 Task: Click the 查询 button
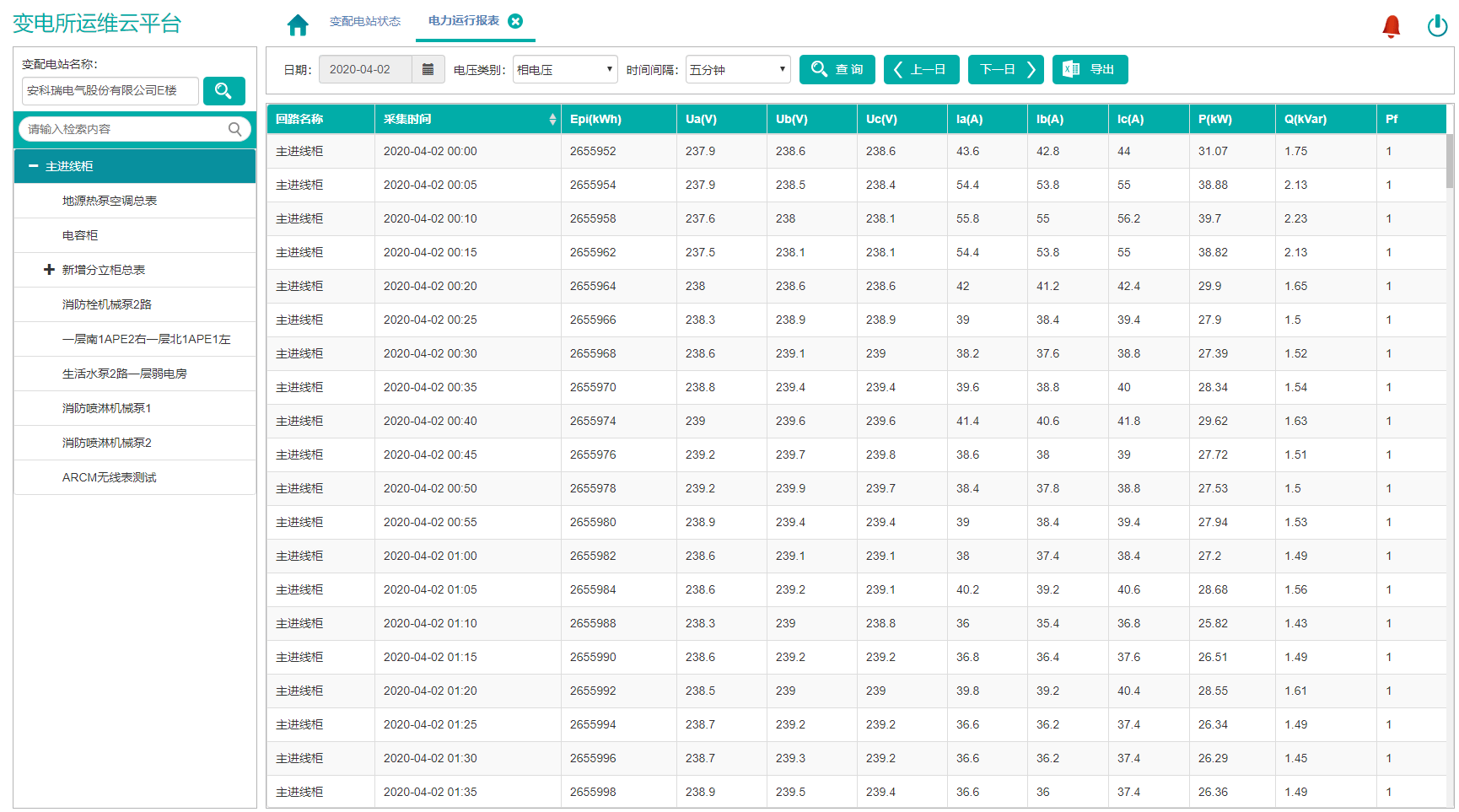[837, 69]
